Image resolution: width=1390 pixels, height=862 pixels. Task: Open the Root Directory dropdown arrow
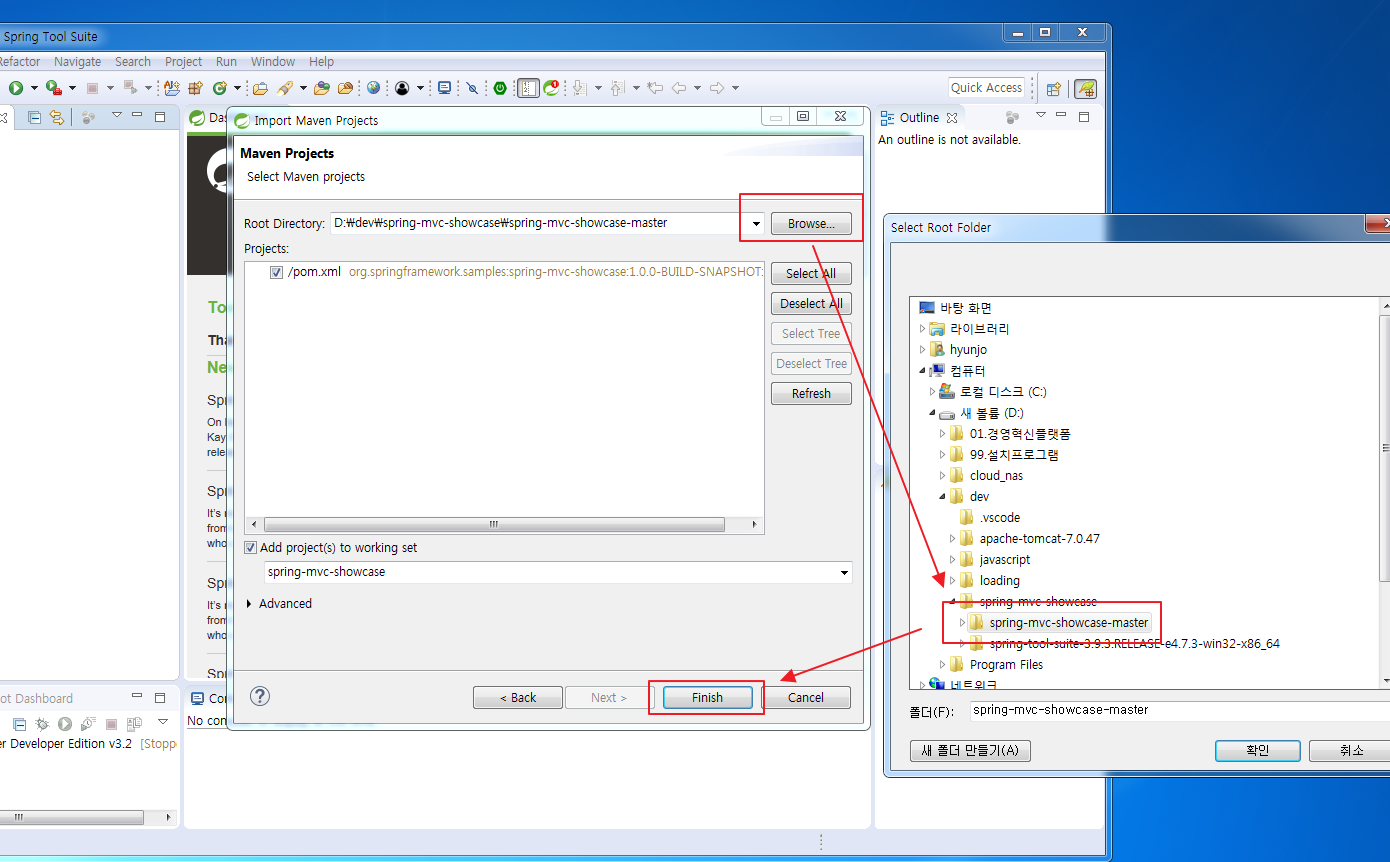756,223
